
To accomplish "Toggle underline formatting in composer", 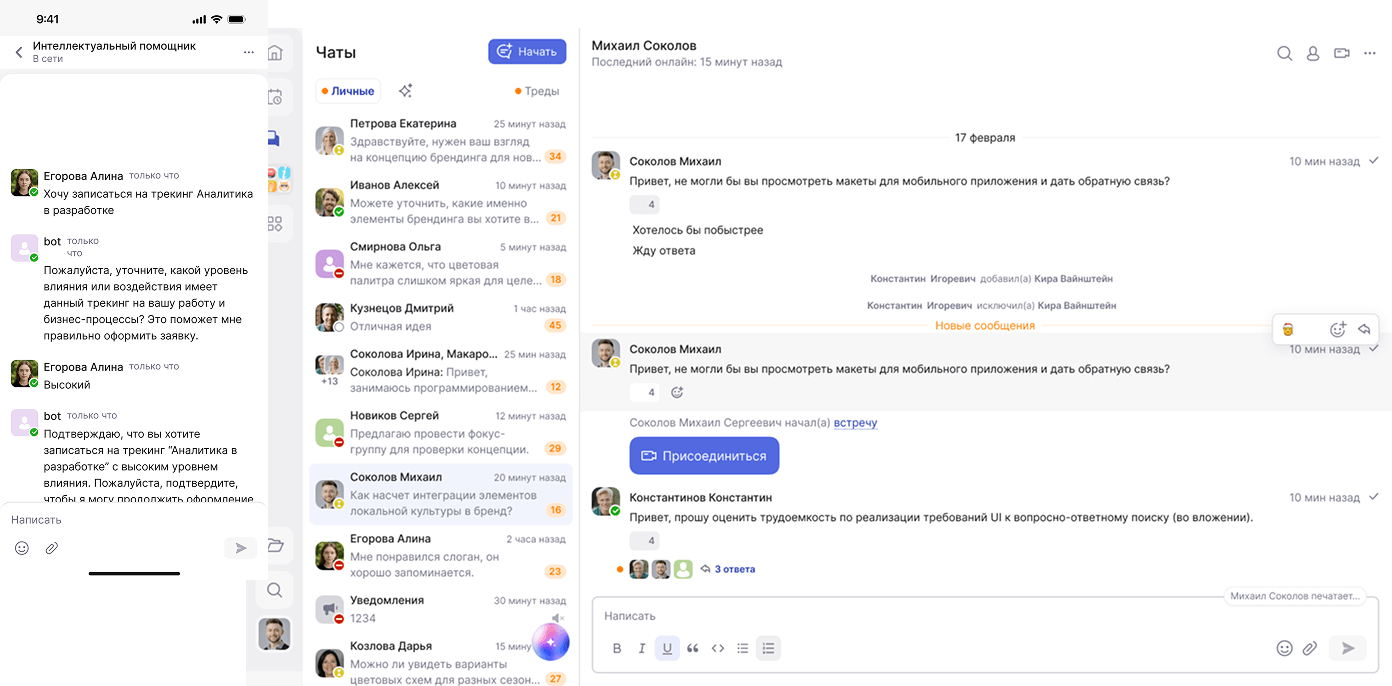I will [667, 648].
